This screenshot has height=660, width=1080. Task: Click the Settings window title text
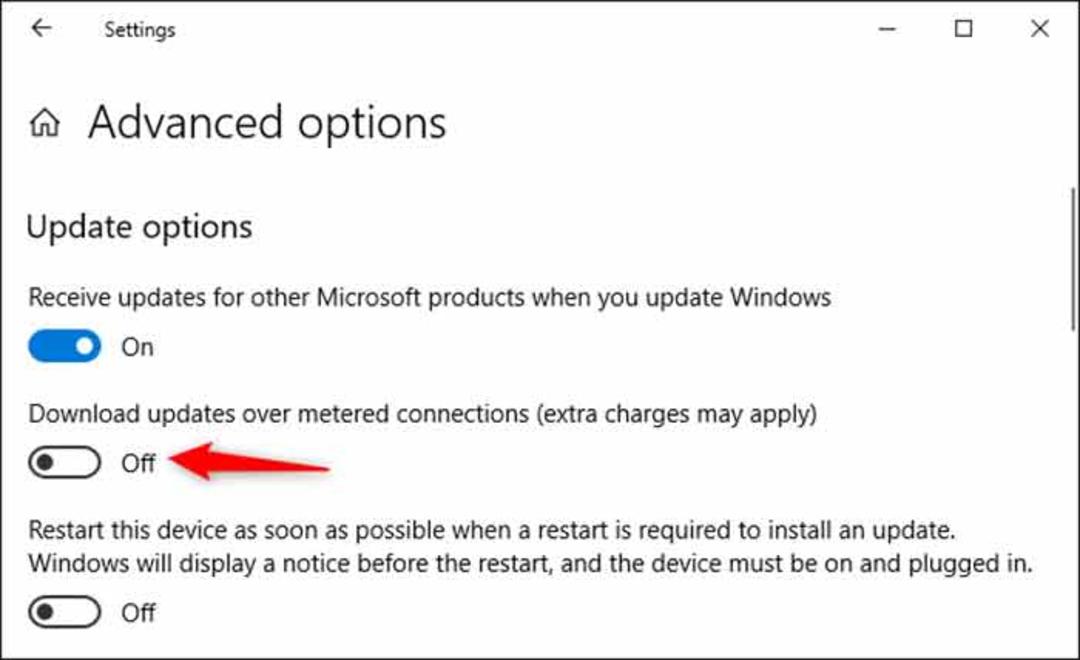(140, 30)
